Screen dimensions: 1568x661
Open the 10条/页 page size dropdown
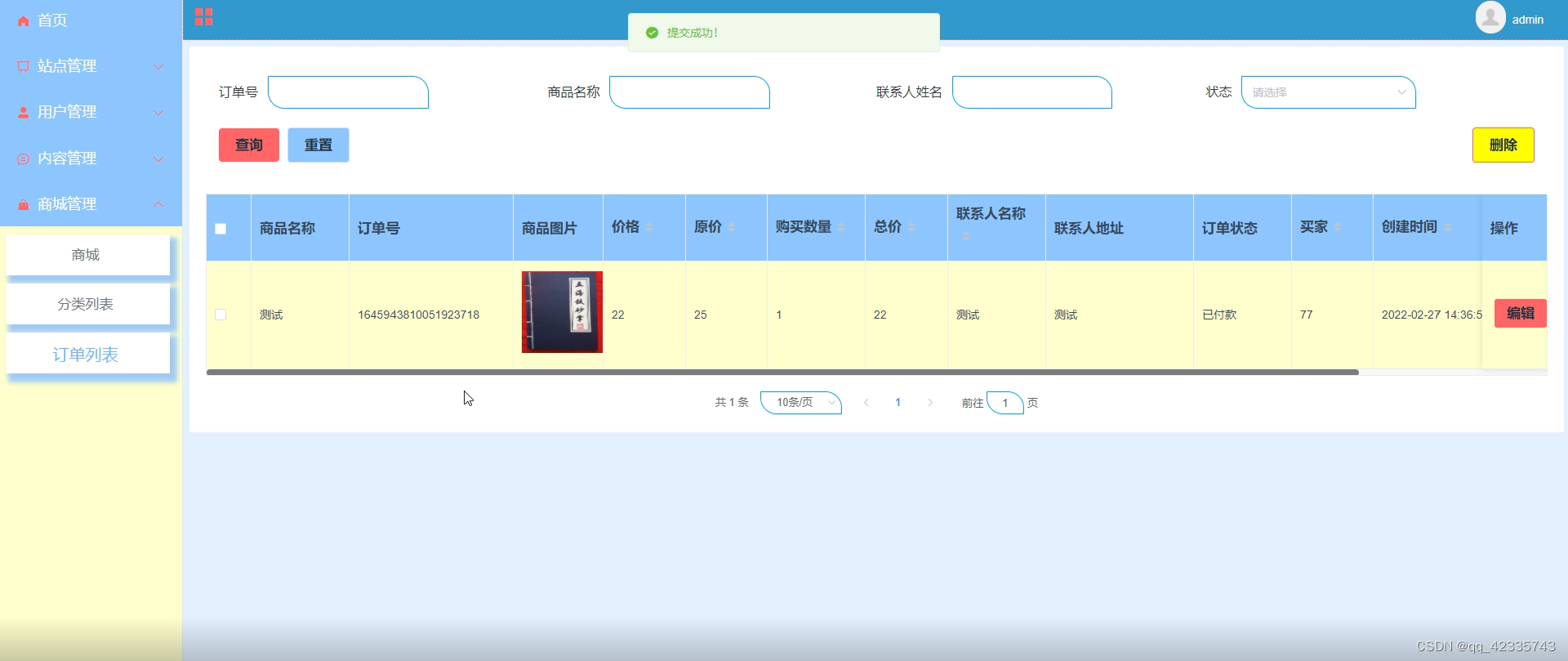click(x=801, y=403)
